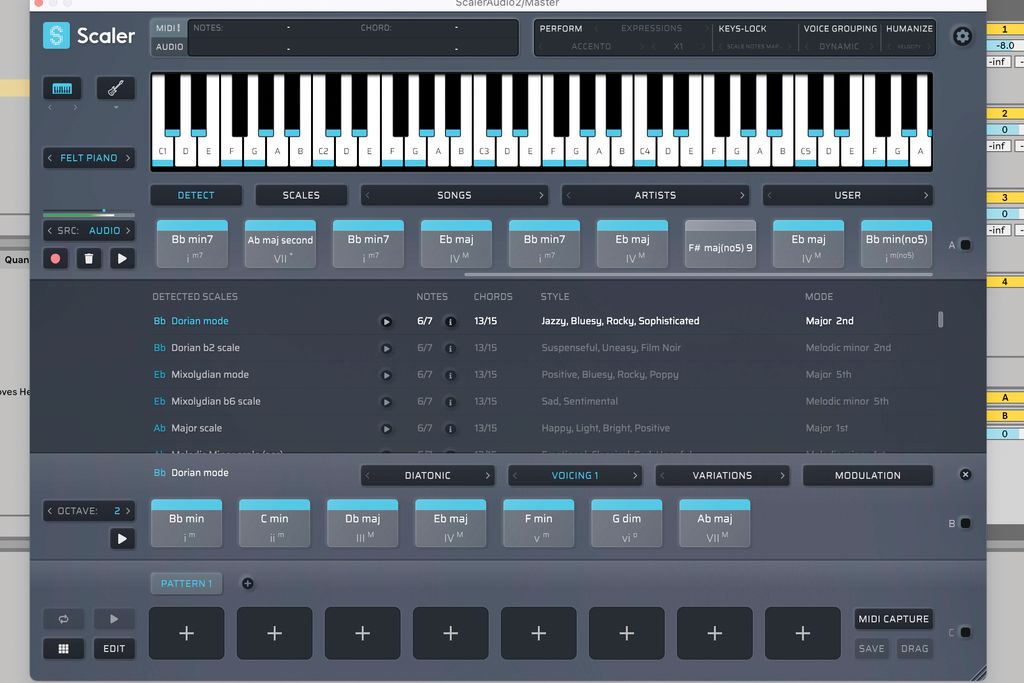Switch to the SCALES tab
Image resolution: width=1024 pixels, height=683 pixels.
point(301,194)
